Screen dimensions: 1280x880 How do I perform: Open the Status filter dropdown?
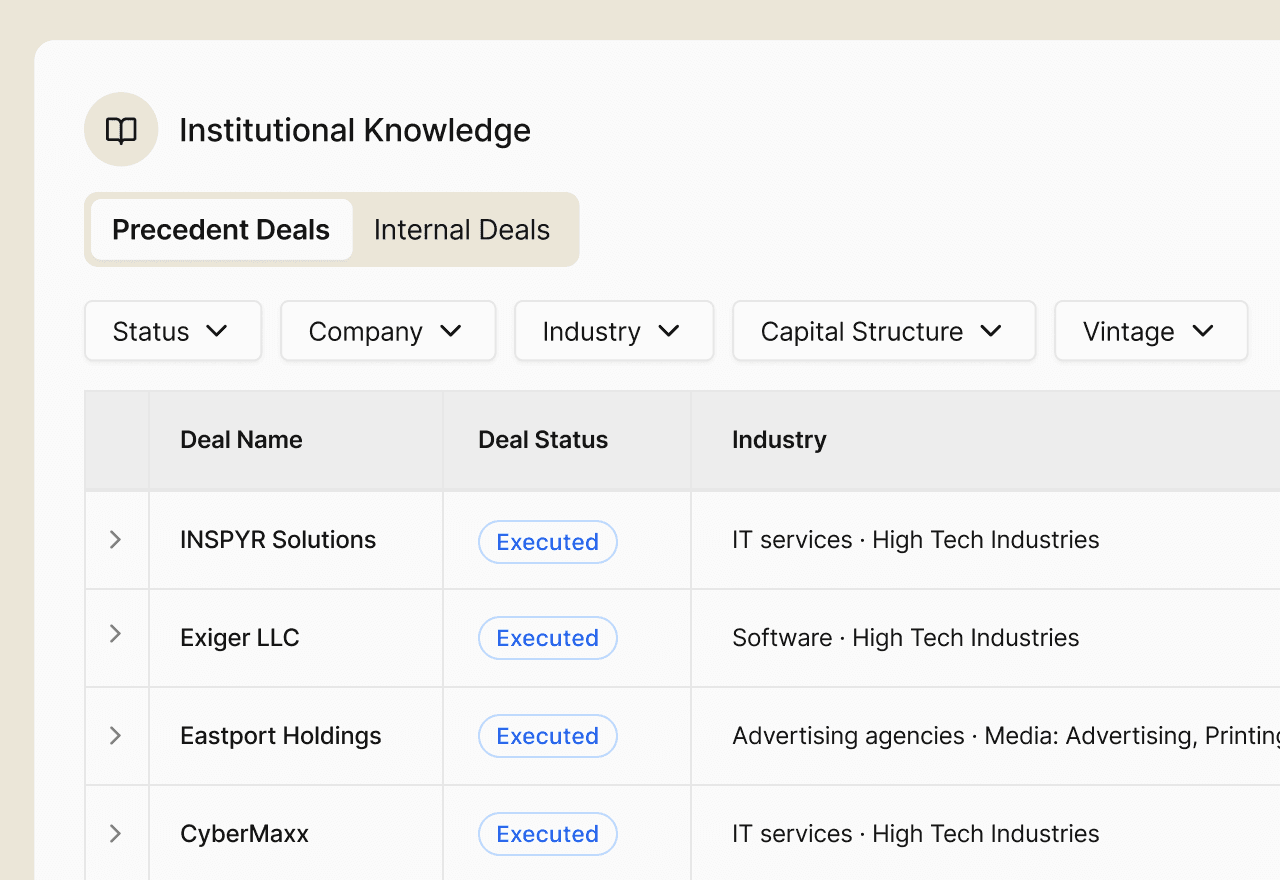(x=173, y=331)
